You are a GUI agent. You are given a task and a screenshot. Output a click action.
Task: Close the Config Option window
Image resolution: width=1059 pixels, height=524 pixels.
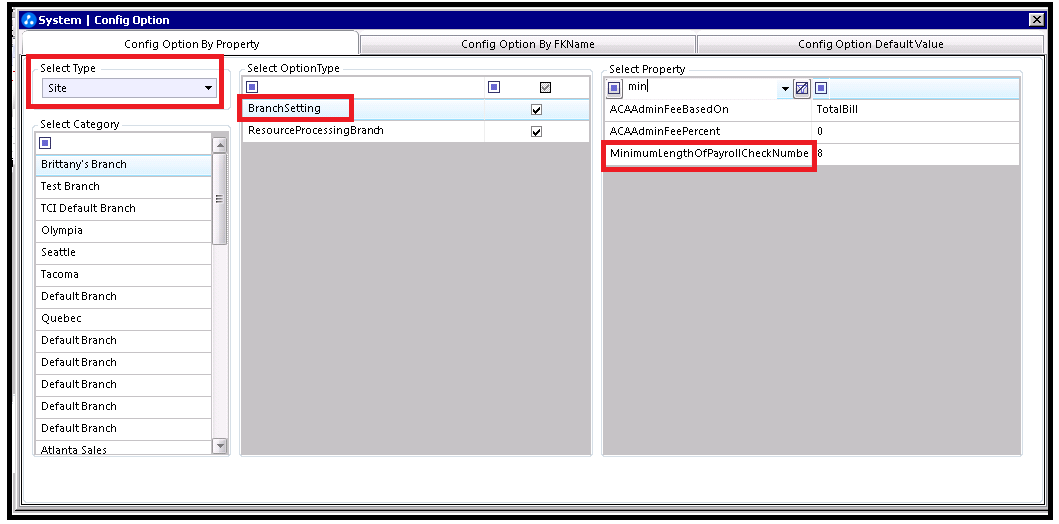pos(1036,20)
